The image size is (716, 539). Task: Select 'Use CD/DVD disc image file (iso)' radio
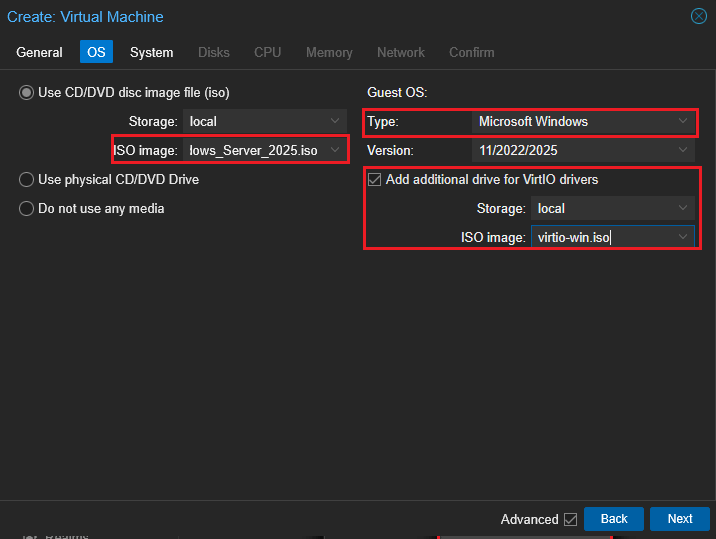[x=26, y=93]
